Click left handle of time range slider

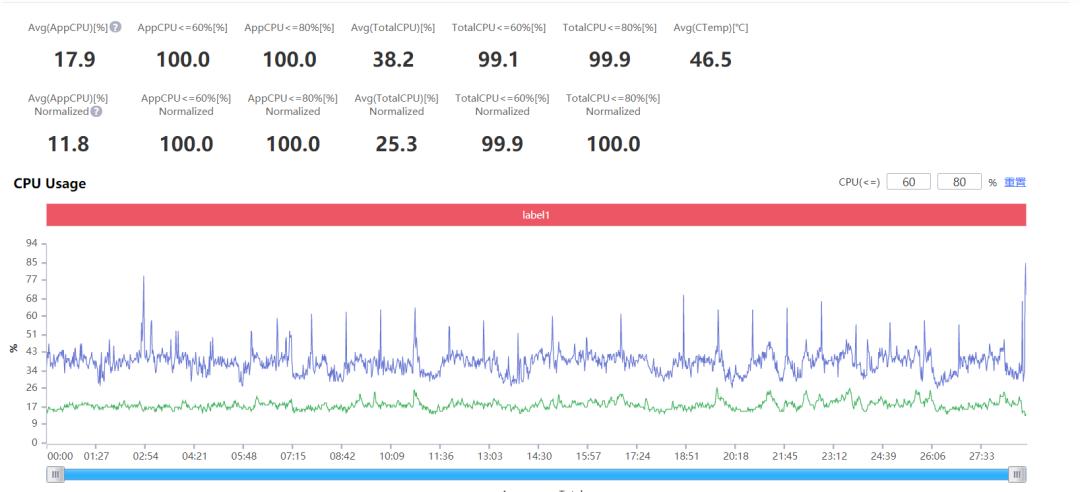(x=56, y=474)
